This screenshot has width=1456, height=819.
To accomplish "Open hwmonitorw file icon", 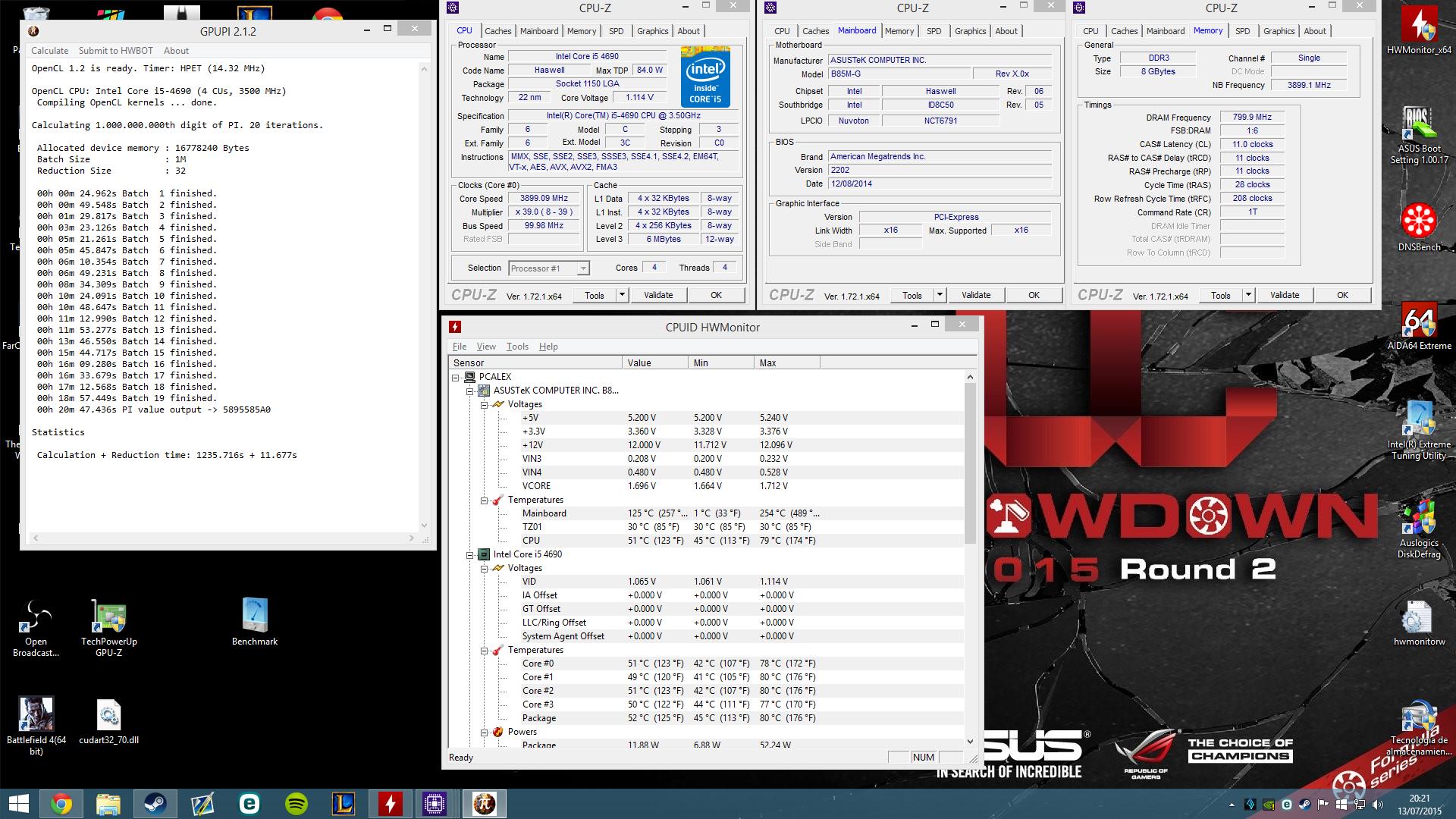I will point(1418,623).
